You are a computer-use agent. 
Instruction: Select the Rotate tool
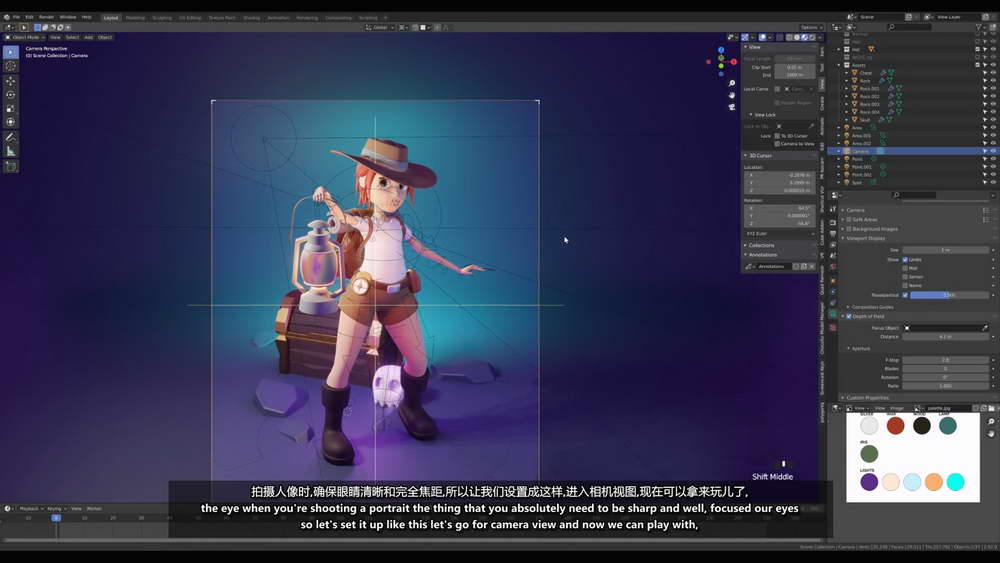click(x=11, y=94)
